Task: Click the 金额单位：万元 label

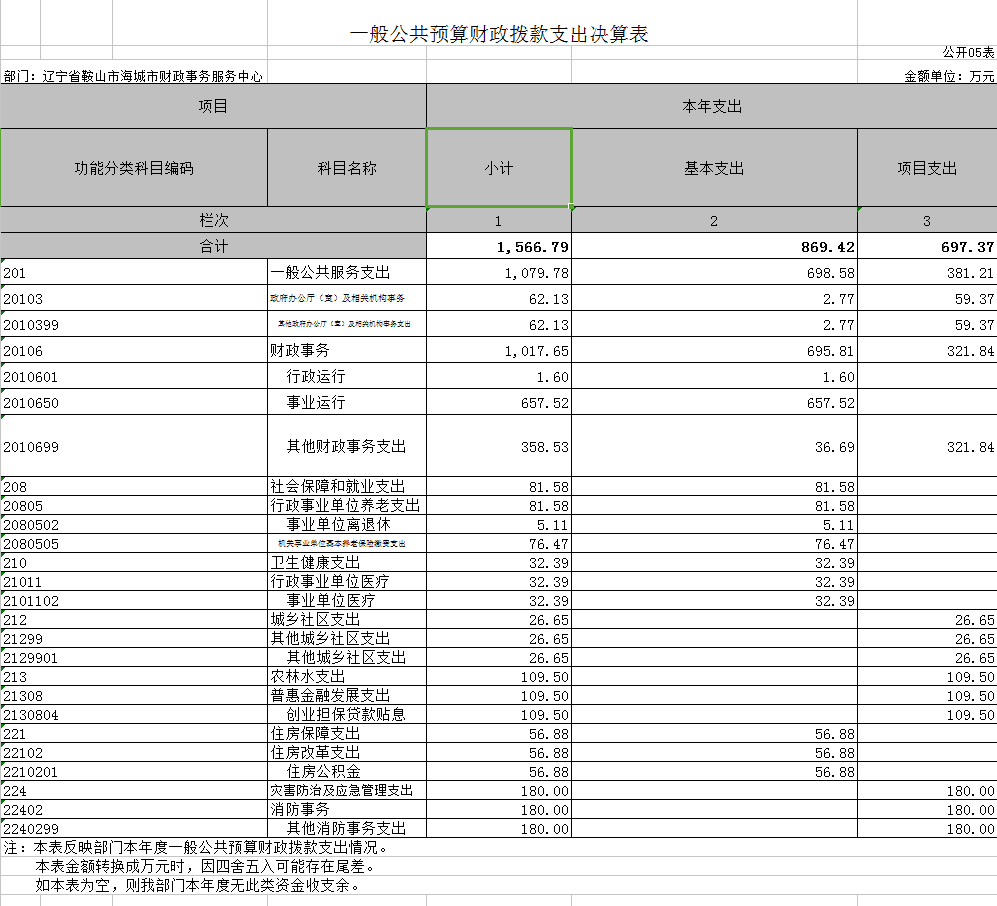Action: tap(949, 76)
